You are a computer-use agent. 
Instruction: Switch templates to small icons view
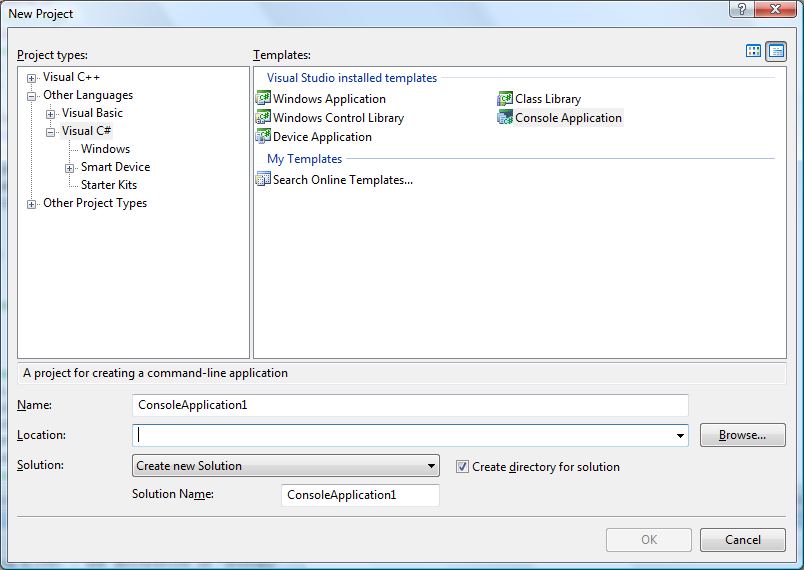776,51
